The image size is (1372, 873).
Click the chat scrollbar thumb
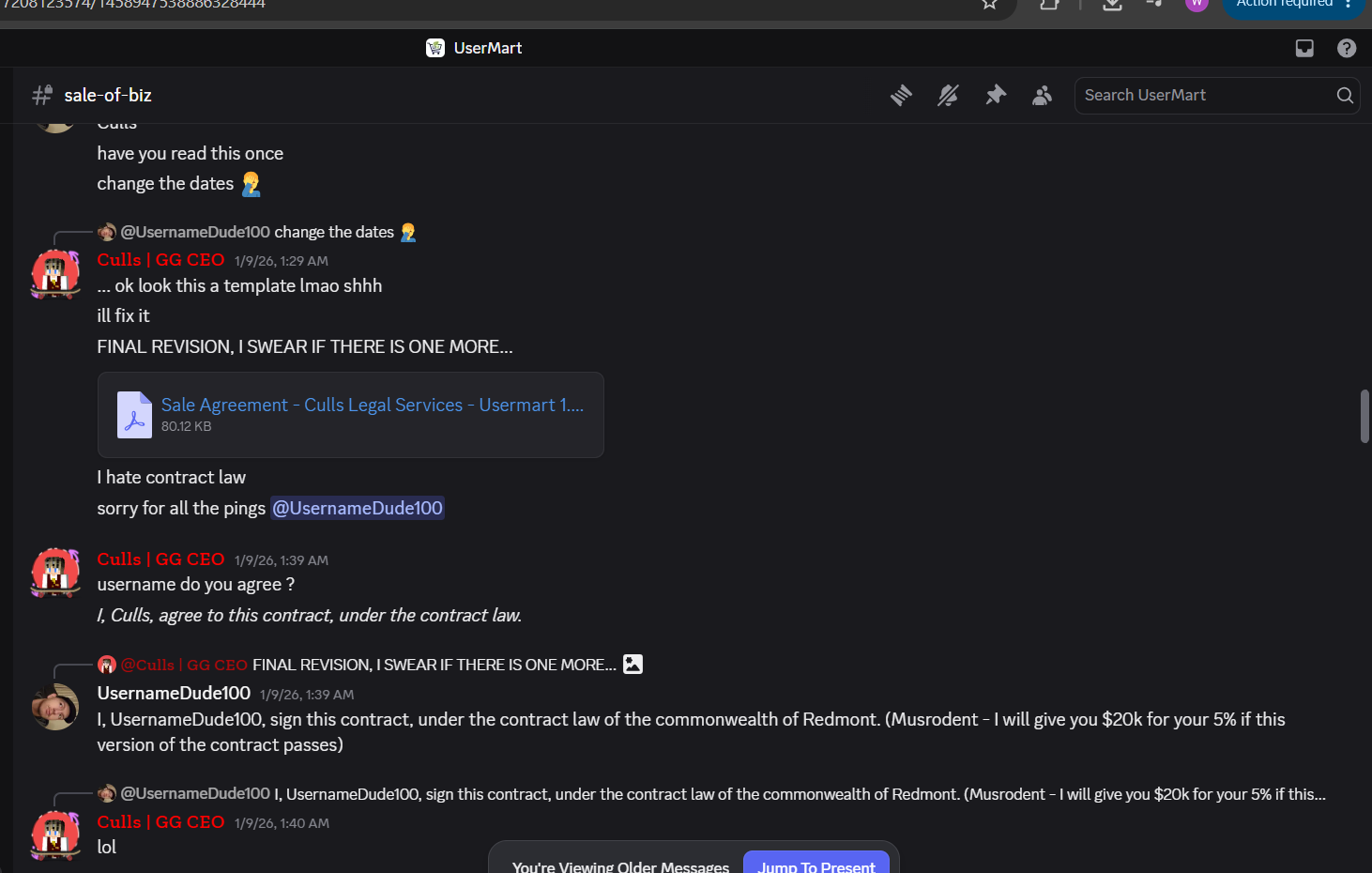[1364, 416]
